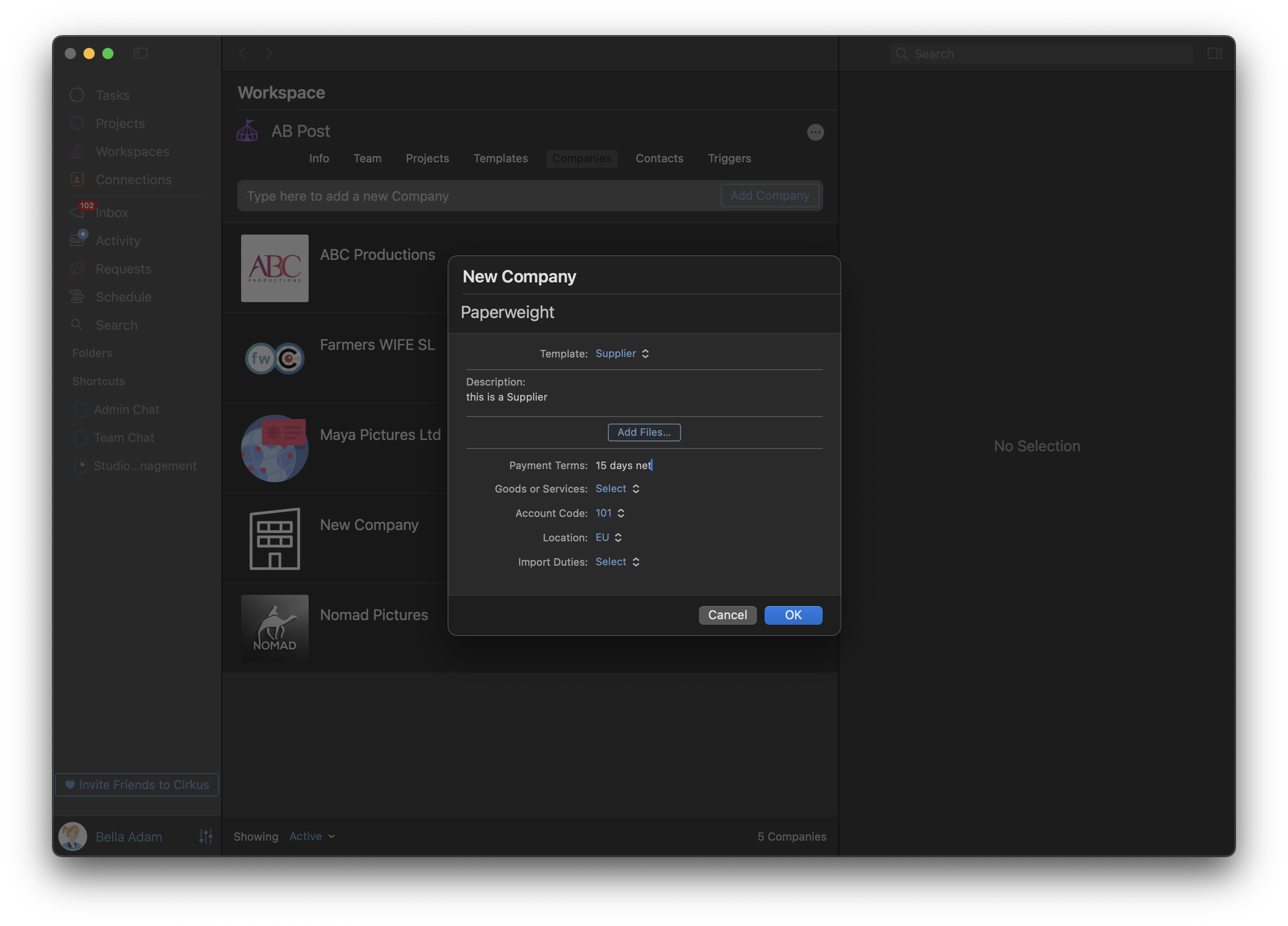Screen dimensions: 1288x926
Task: Toggle the left sidebar panel icon
Action: click(x=140, y=53)
